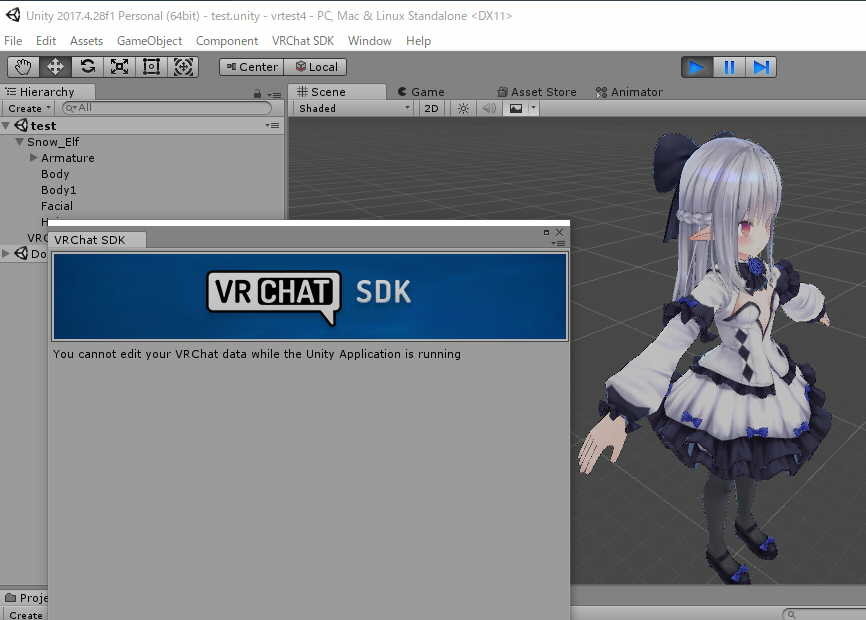Open Project panel Create dropdown
This screenshot has height=620, width=866.
(26, 614)
